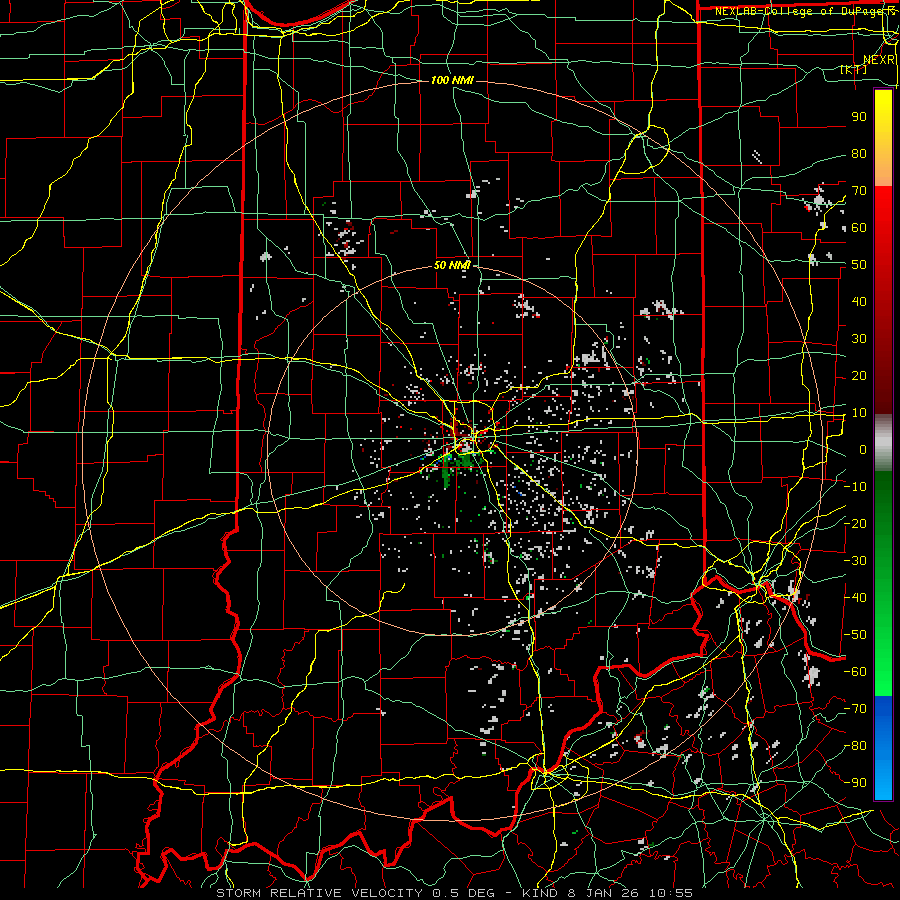Click the "10:55" timestamp in caption

[671, 893]
